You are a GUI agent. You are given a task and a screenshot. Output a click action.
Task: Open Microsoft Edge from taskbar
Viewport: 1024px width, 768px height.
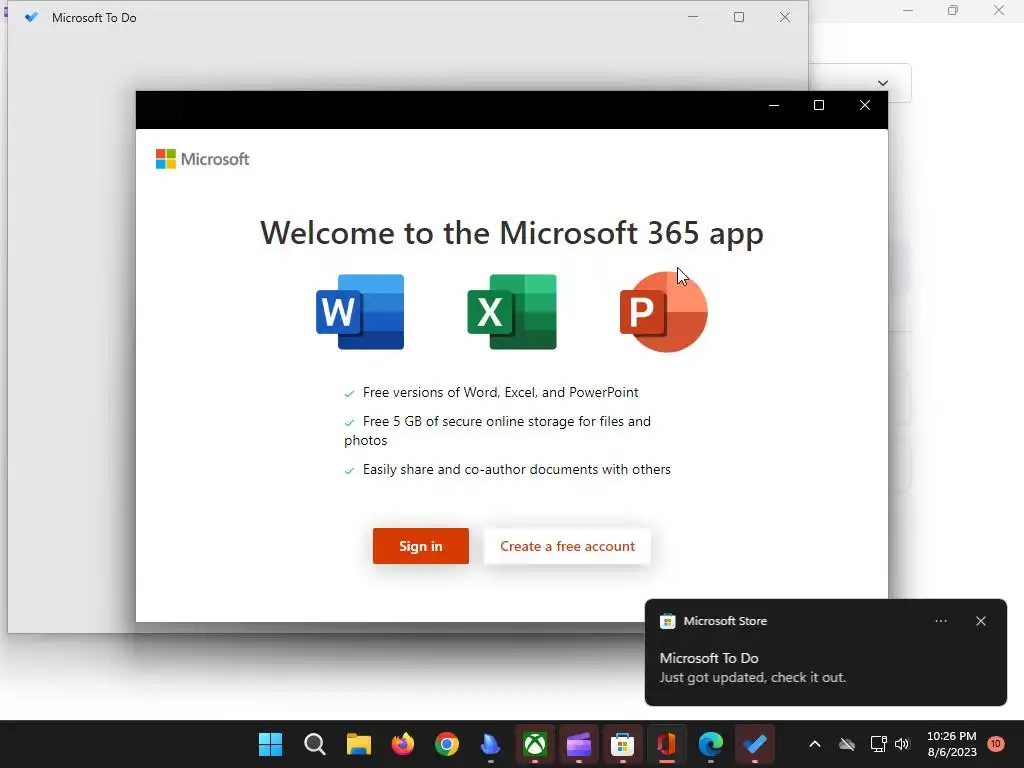pos(711,744)
